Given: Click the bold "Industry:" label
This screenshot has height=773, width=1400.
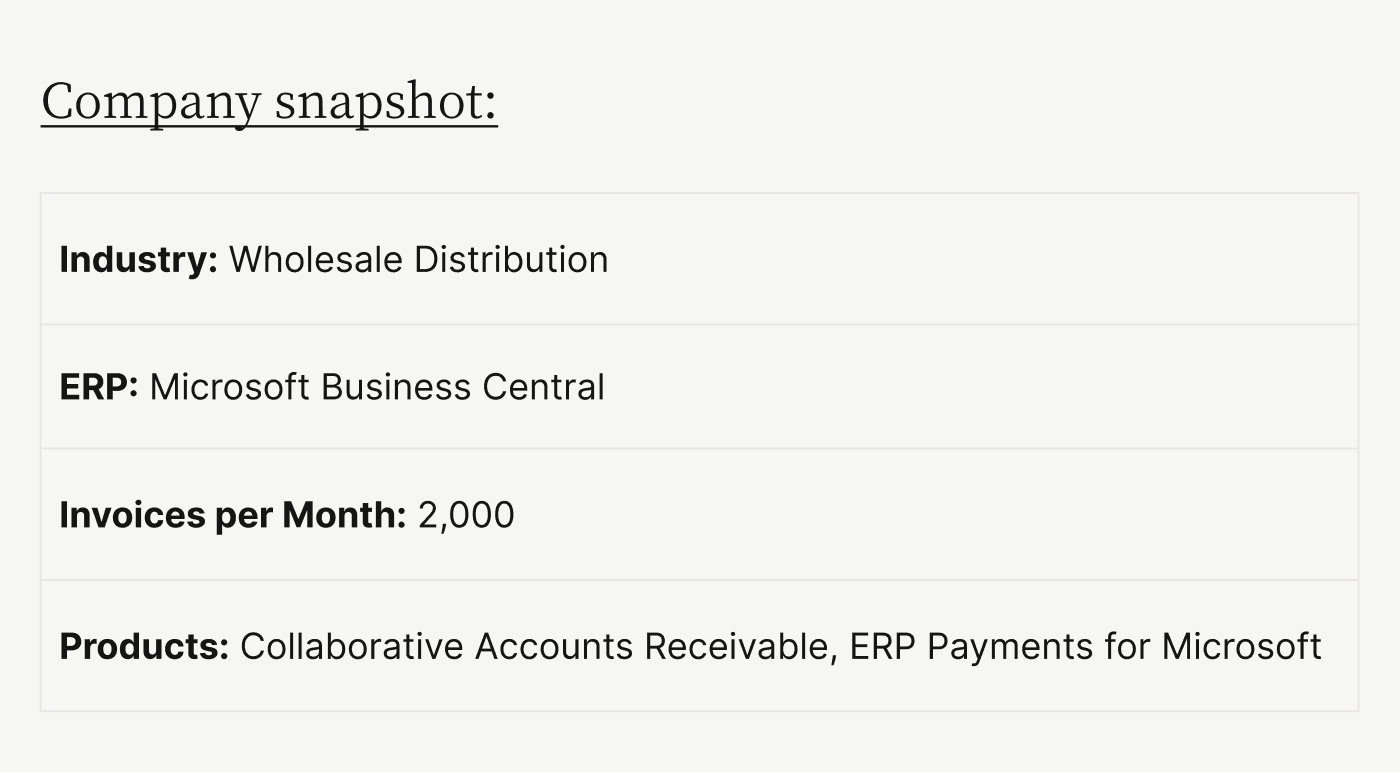Looking at the screenshot, I should (138, 260).
